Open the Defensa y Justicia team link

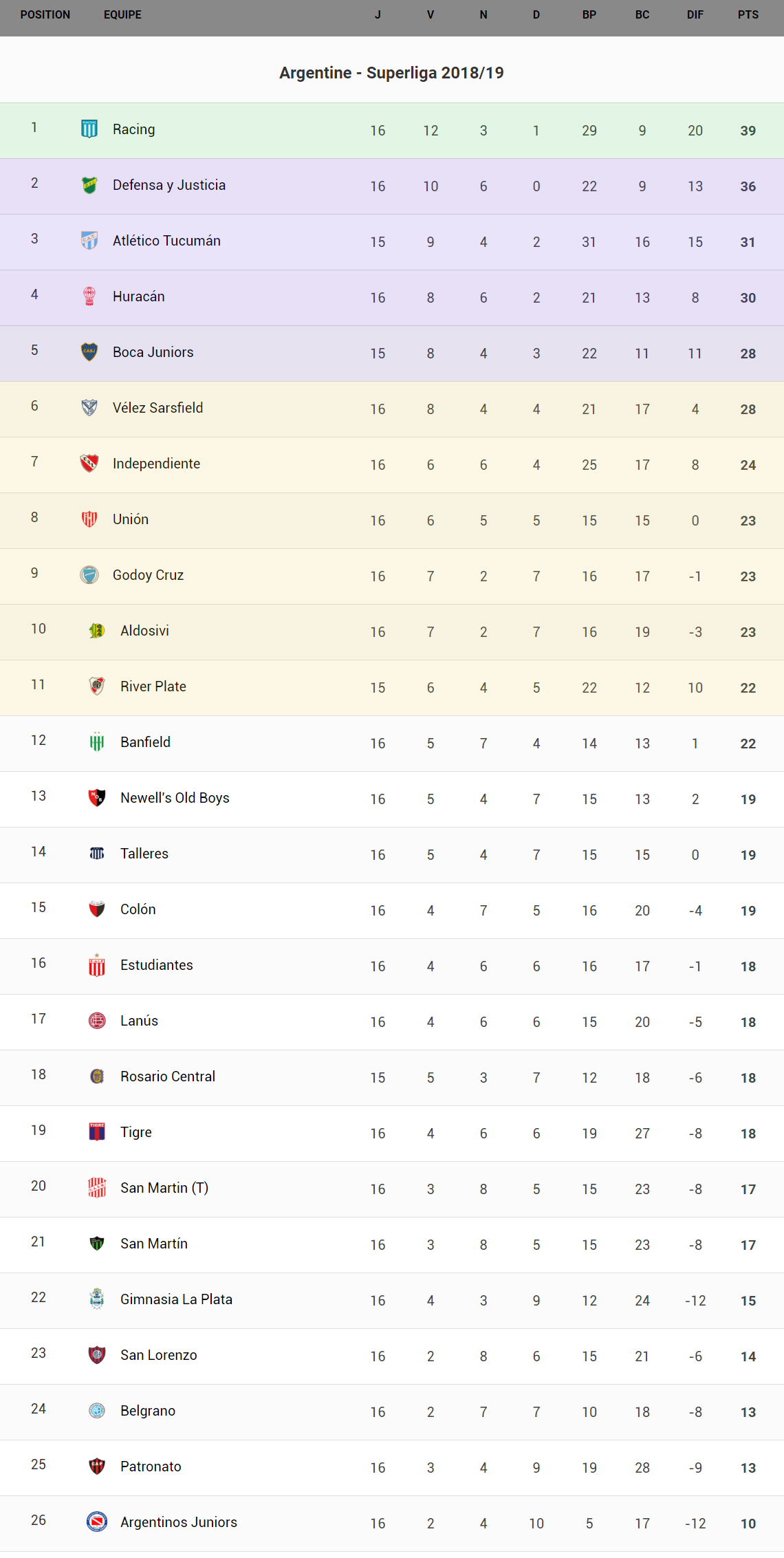click(x=169, y=185)
